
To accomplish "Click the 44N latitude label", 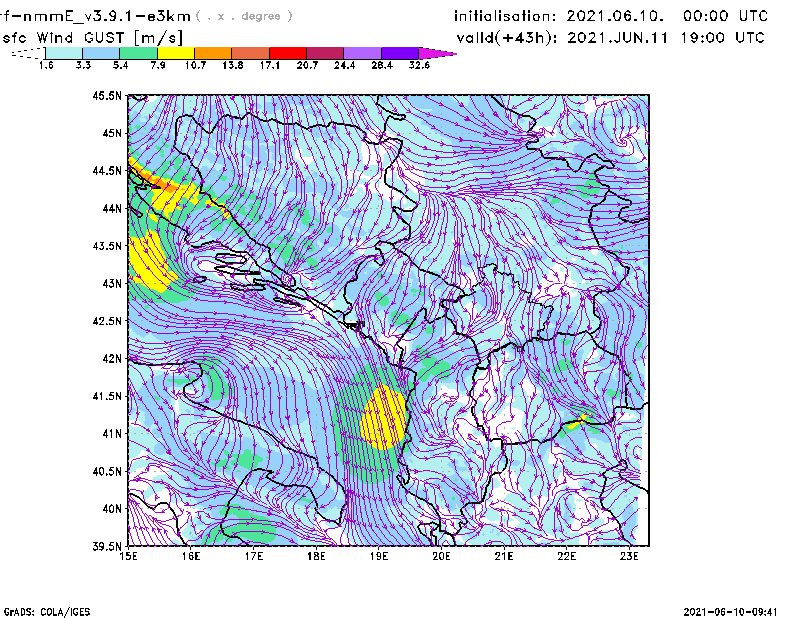I will click(112, 208).
